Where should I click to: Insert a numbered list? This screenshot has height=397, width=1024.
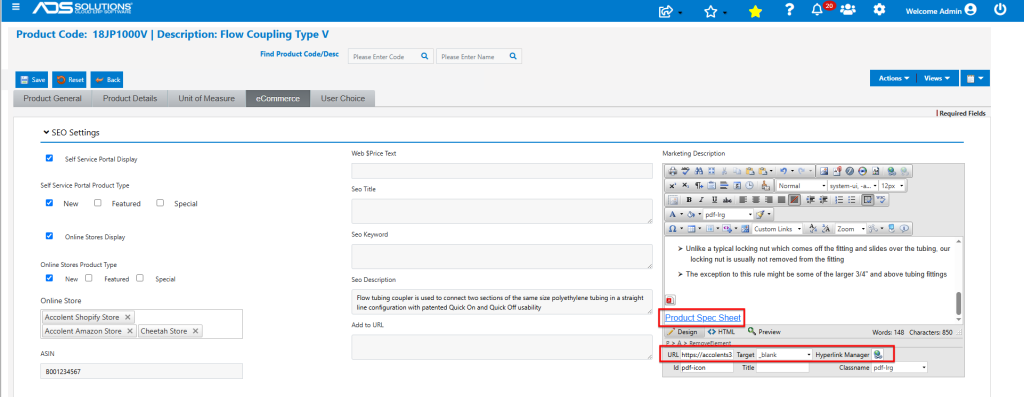(x=839, y=200)
